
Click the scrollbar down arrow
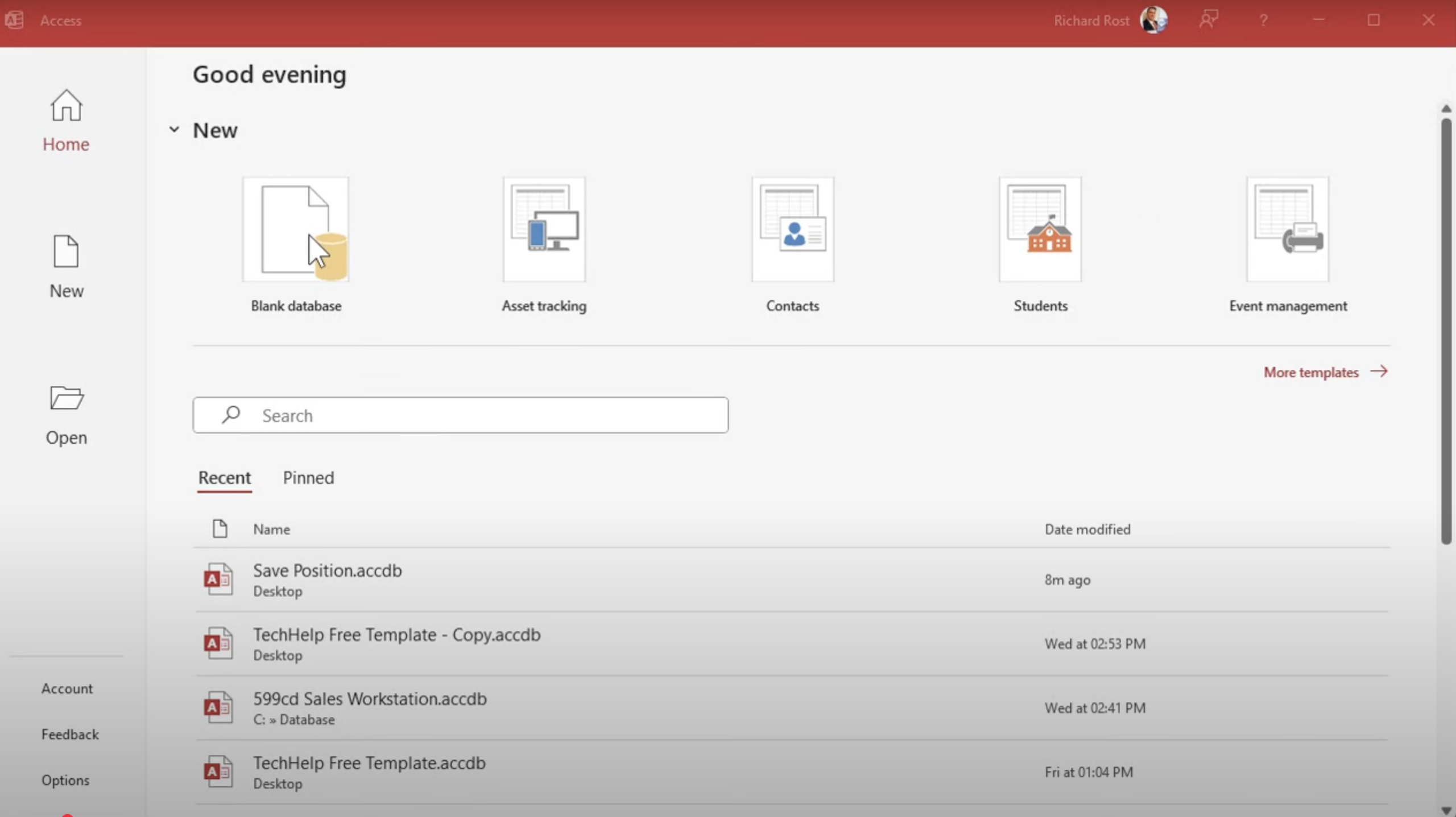pos(1446,811)
